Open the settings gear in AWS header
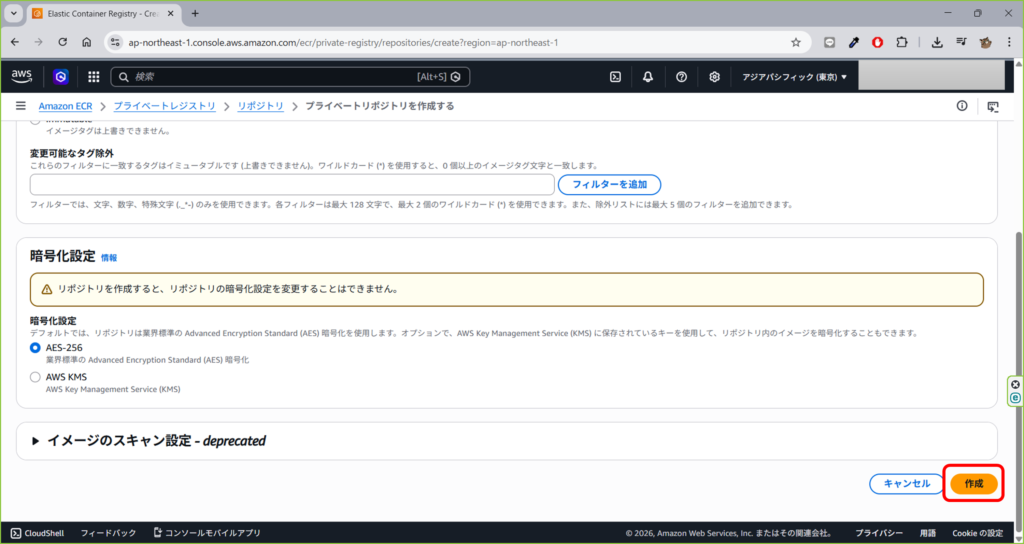The image size is (1024, 544). pyautogui.click(x=714, y=77)
